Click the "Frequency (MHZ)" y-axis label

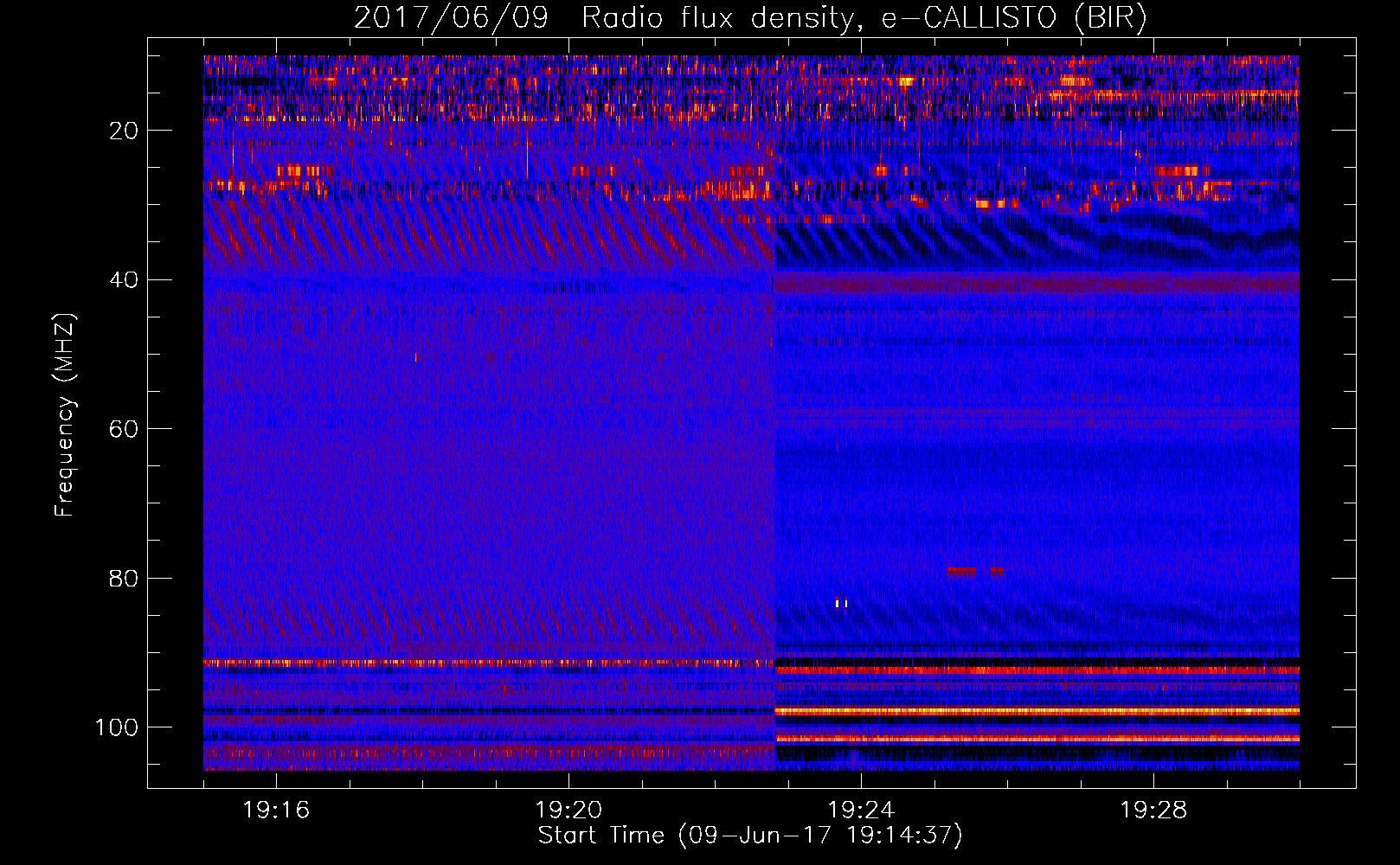click(66, 414)
